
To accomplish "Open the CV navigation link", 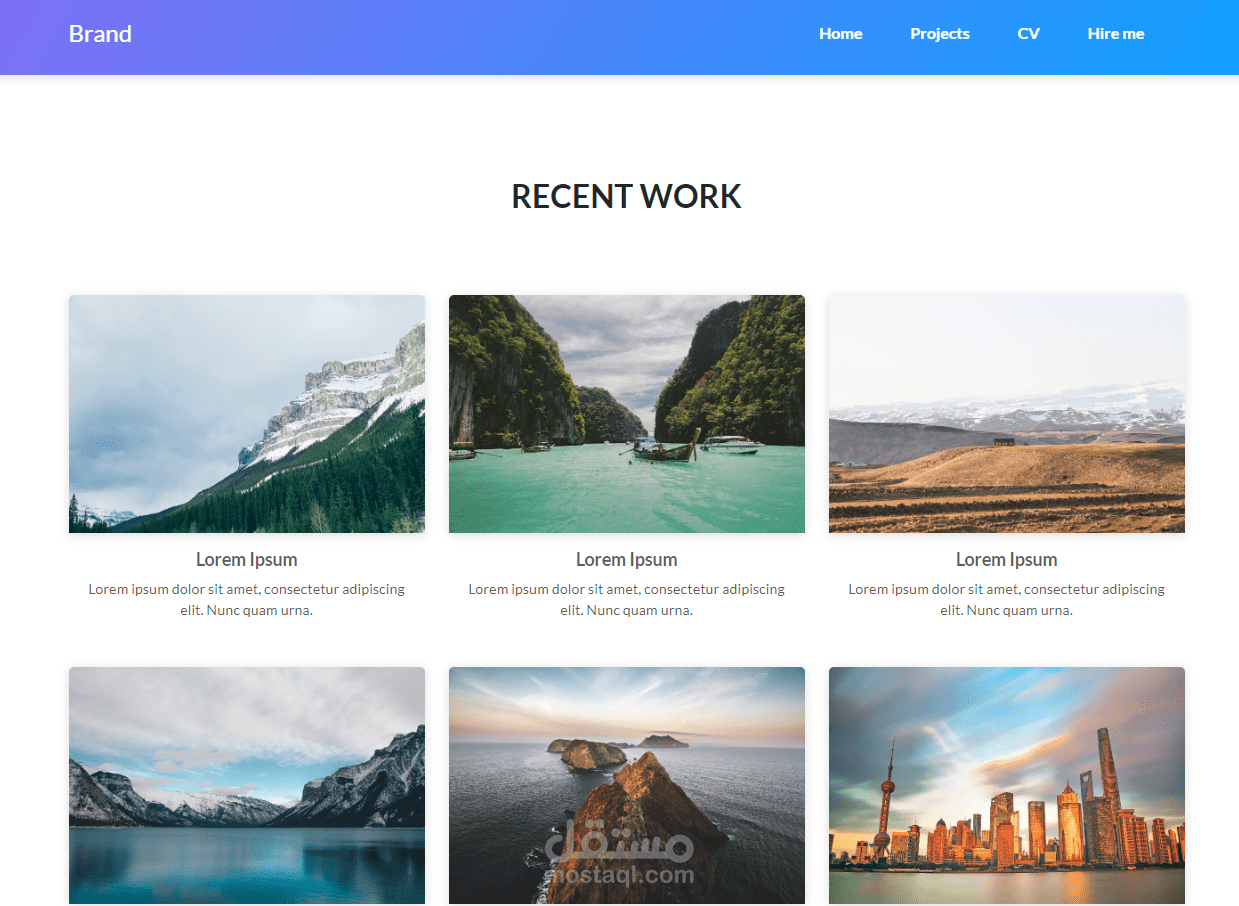I will [x=1028, y=34].
